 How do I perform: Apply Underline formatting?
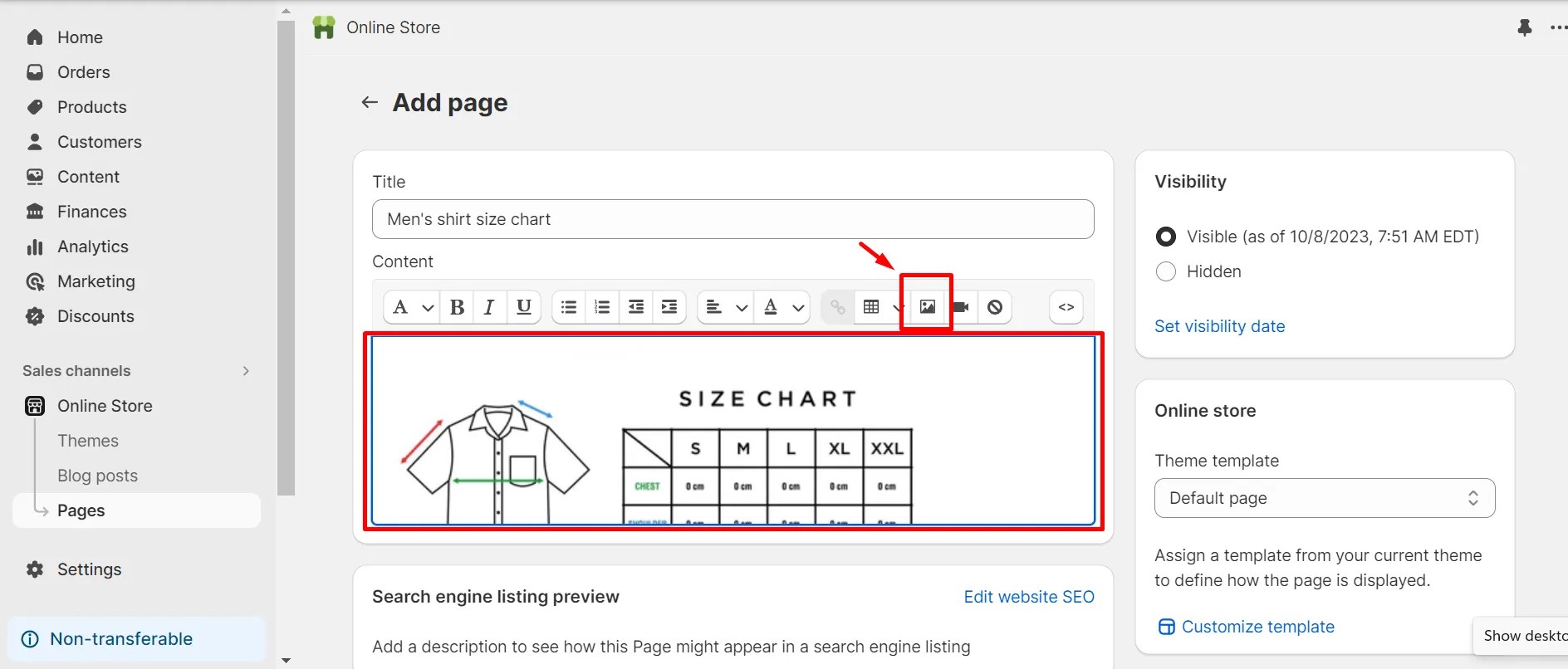(x=524, y=307)
